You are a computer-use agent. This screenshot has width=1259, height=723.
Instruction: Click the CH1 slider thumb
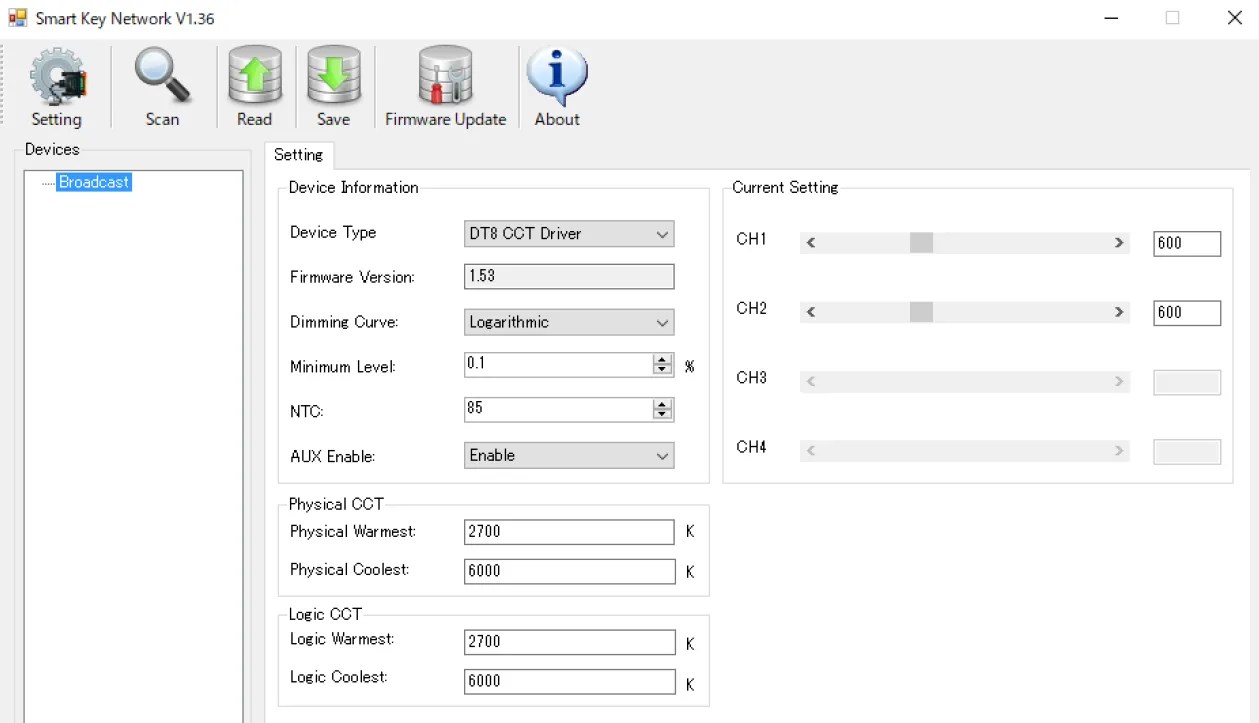pyautogui.click(x=921, y=243)
